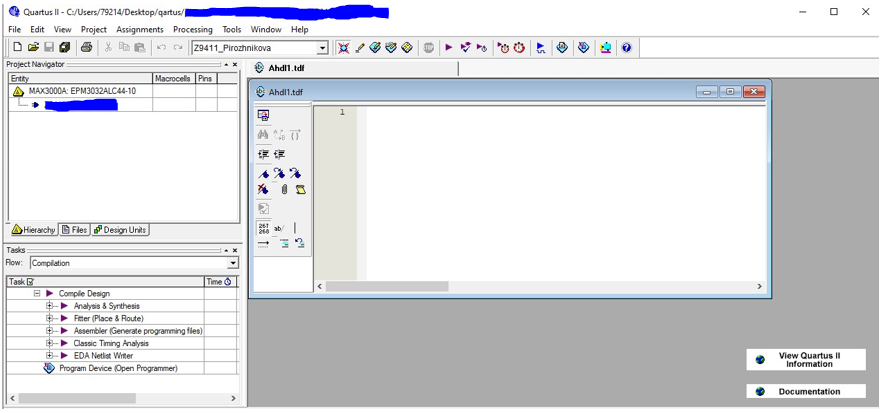Click the Entity column header
The image size is (884, 413).
point(81,79)
